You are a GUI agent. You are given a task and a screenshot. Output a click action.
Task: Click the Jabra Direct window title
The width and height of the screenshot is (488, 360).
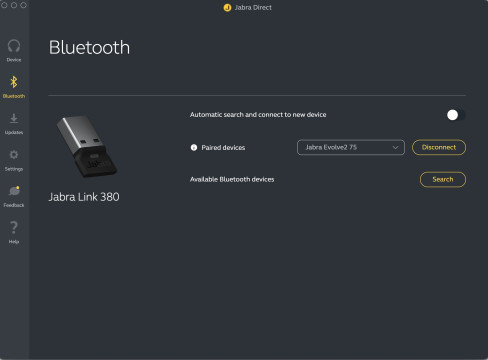tap(253, 7)
